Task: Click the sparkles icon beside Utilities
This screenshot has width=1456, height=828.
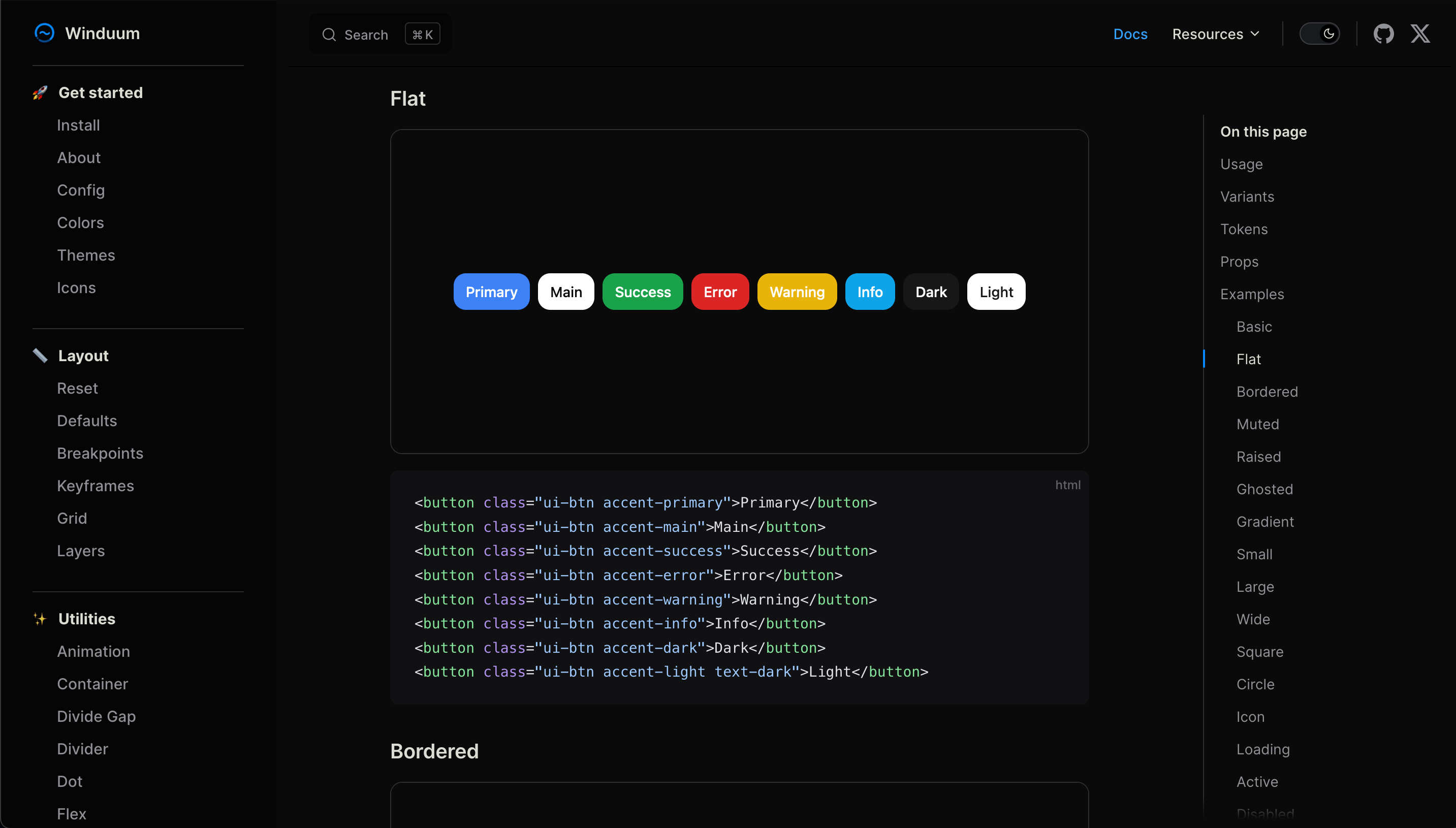Action: (x=40, y=619)
